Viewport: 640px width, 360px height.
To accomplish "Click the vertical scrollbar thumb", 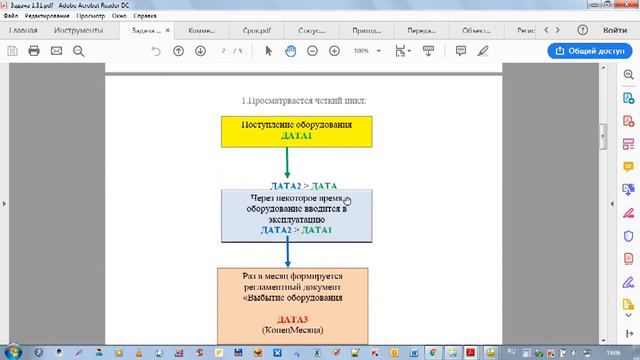I will click(x=603, y=137).
